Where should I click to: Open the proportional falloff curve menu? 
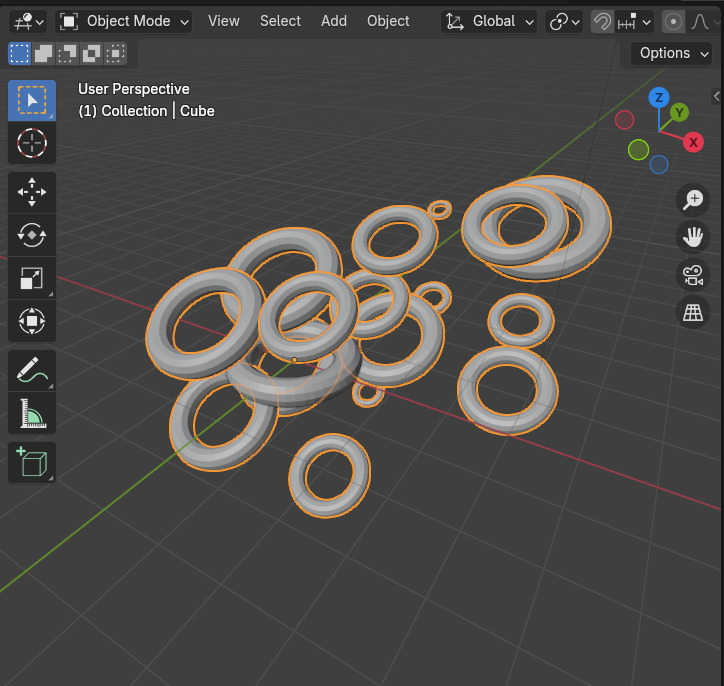click(701, 22)
